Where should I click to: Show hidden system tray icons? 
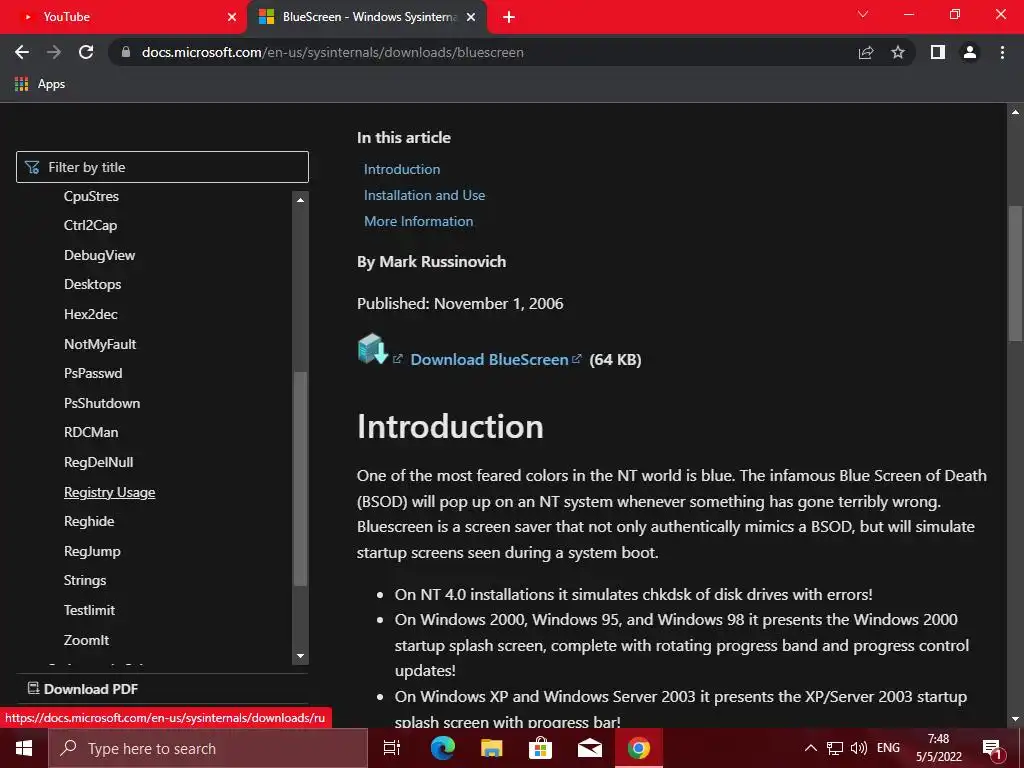(x=810, y=748)
